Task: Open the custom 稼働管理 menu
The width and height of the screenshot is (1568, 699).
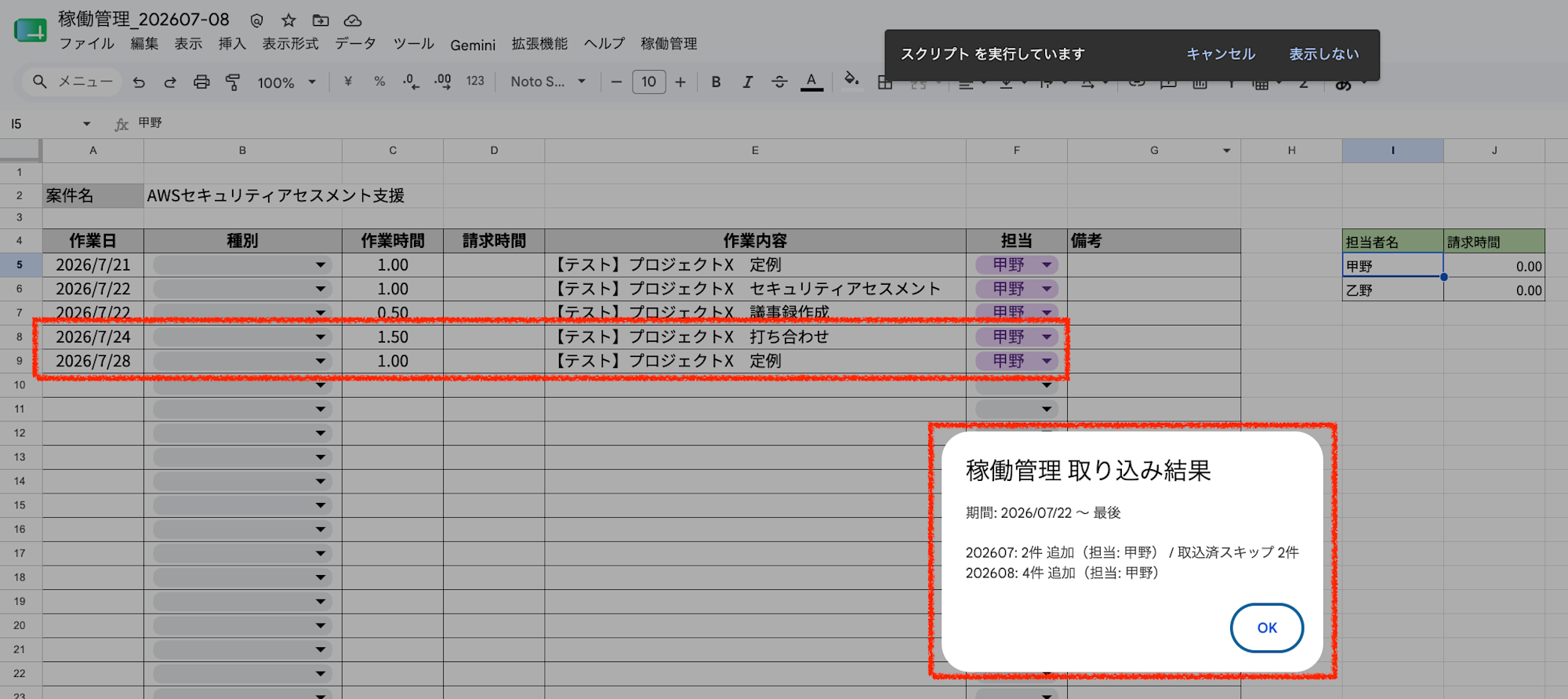Action: pyautogui.click(x=669, y=44)
